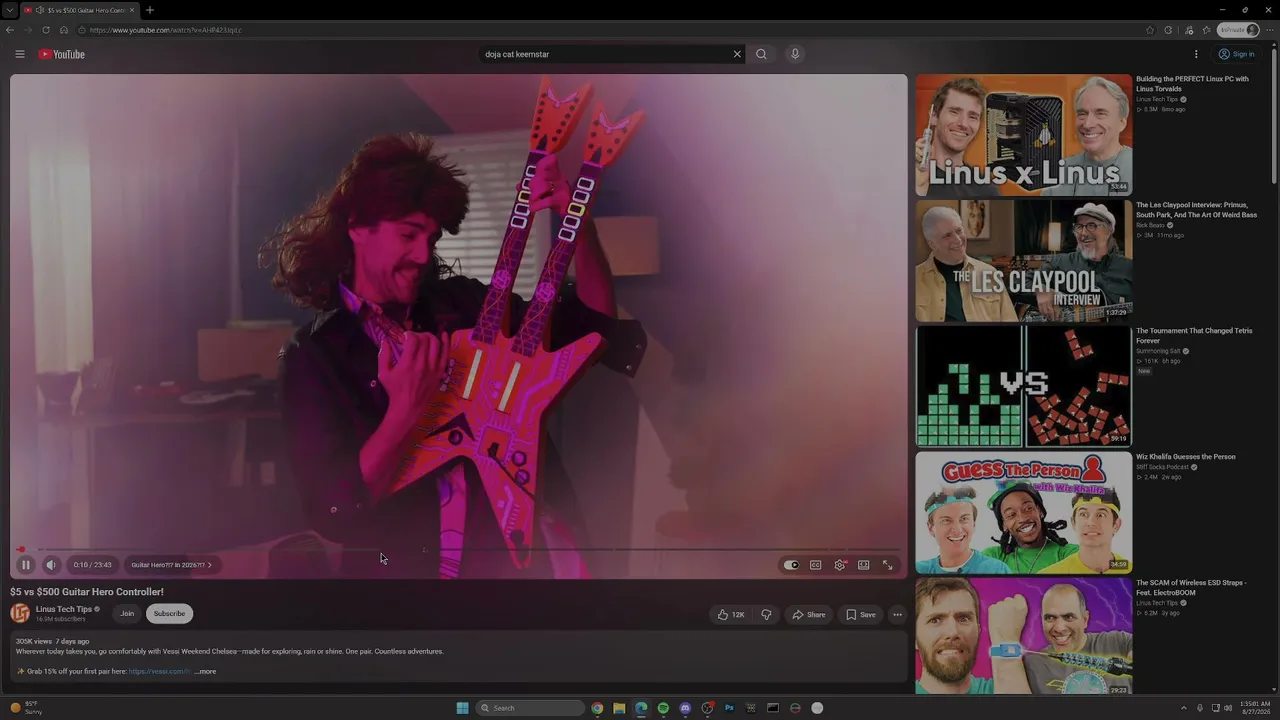Viewport: 1280px width, 720px height.
Task: Open the 'Guitar Hero?!? in 2026?!?' chapter list
Action: [172, 565]
